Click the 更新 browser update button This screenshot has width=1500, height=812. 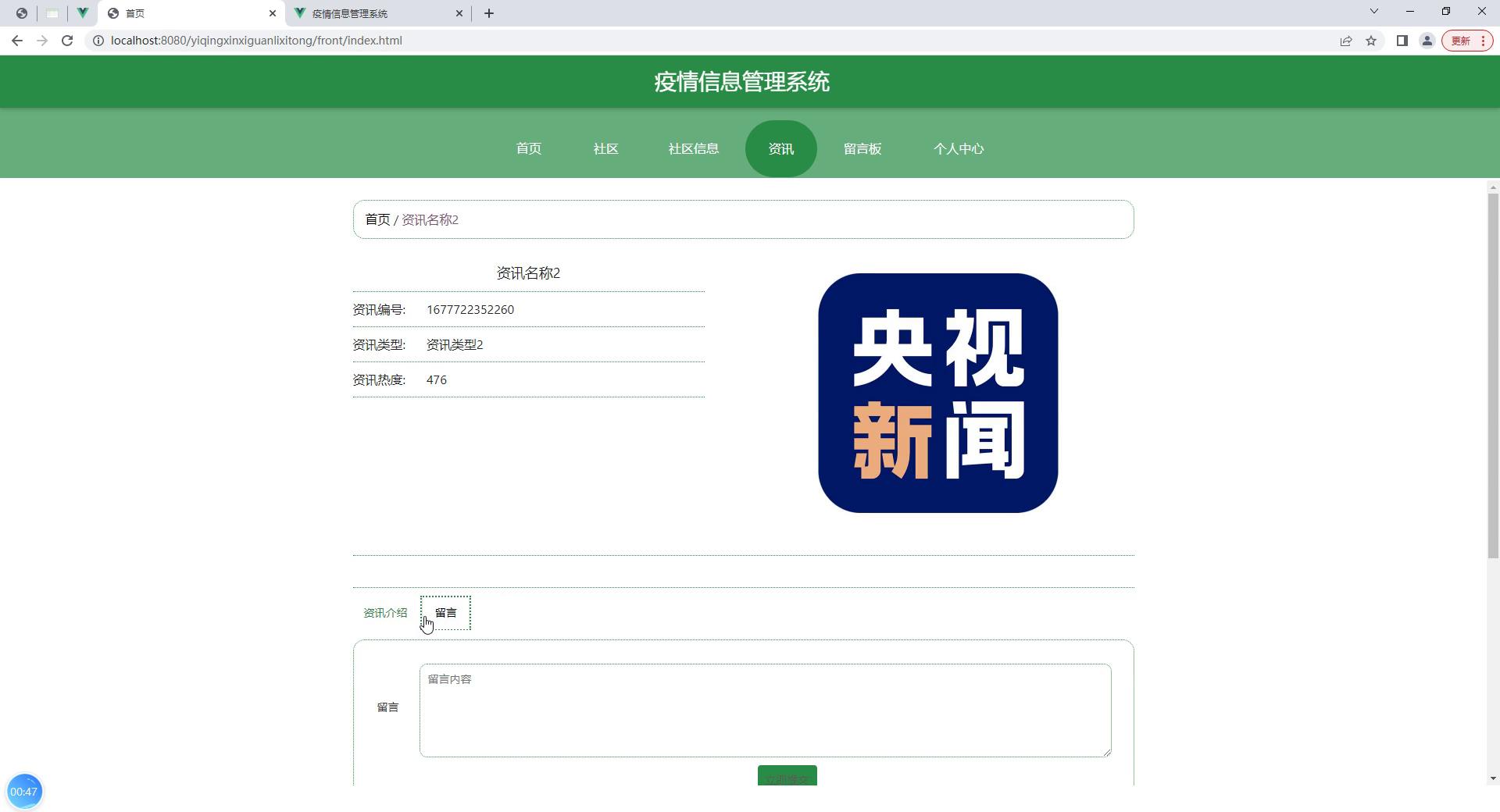[1467, 41]
